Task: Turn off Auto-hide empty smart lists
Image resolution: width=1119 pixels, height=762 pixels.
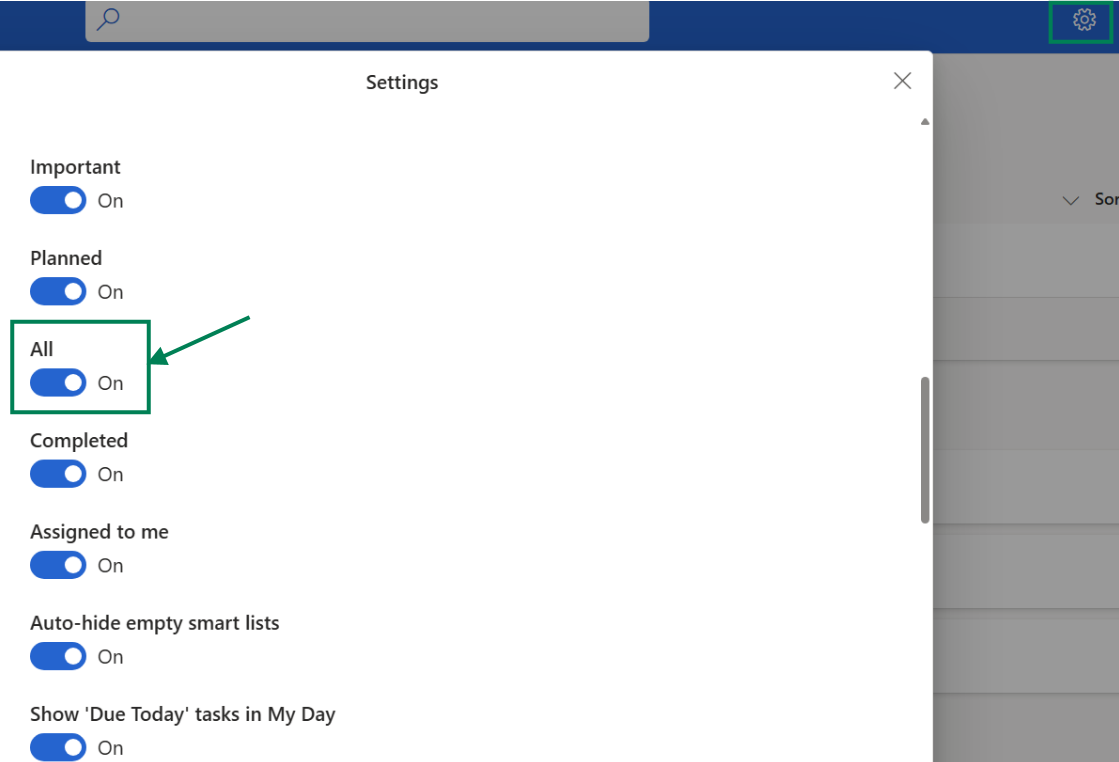Action: click(58, 657)
